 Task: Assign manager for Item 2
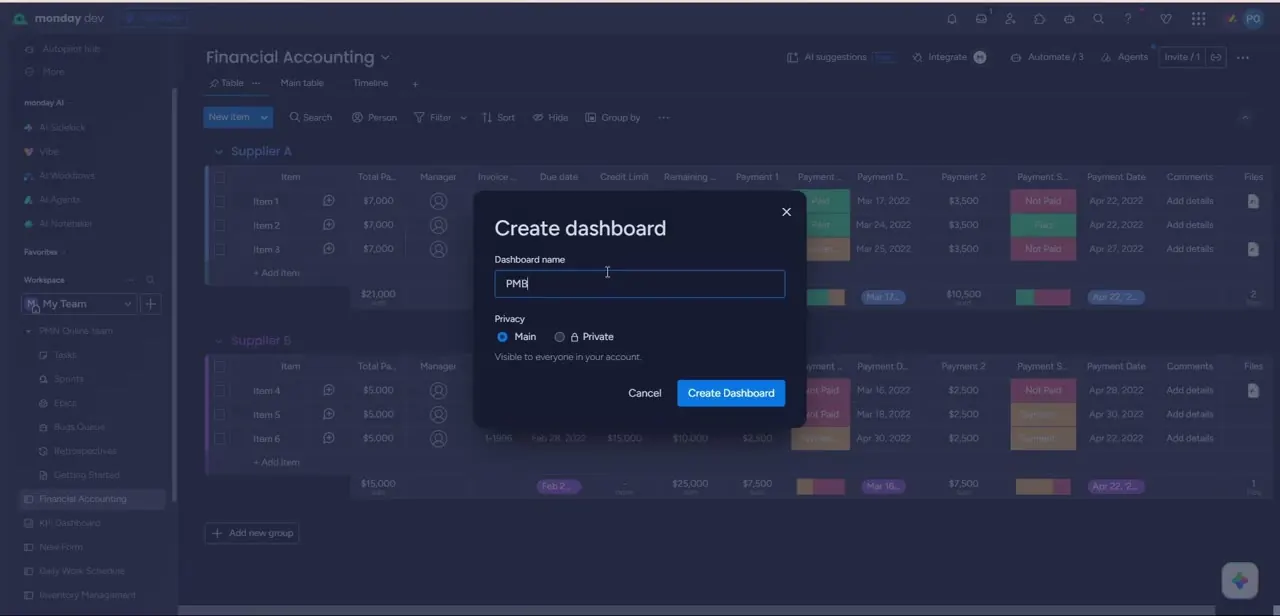(438, 225)
